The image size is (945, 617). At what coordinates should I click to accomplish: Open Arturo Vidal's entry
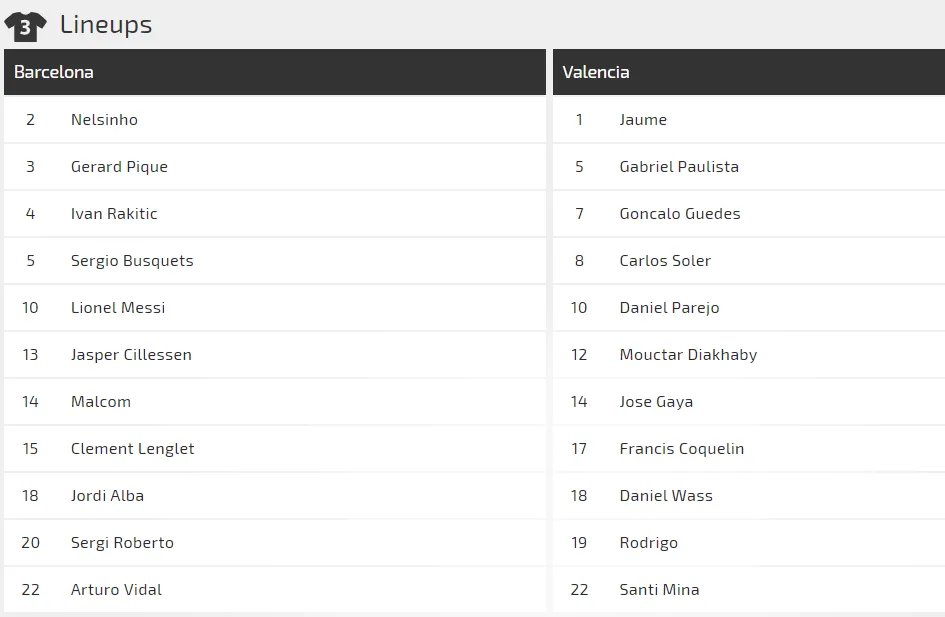pyautogui.click(x=116, y=590)
